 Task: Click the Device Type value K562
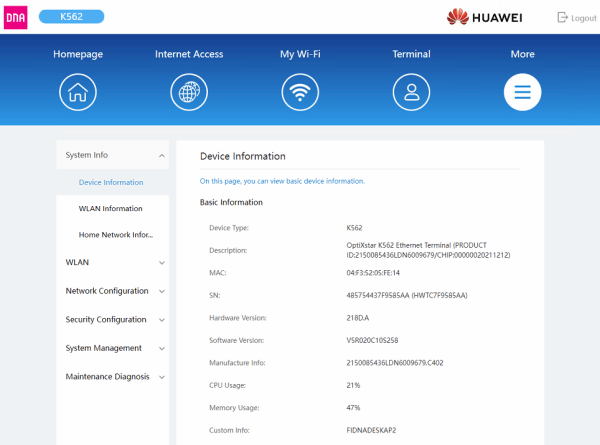click(x=354, y=228)
